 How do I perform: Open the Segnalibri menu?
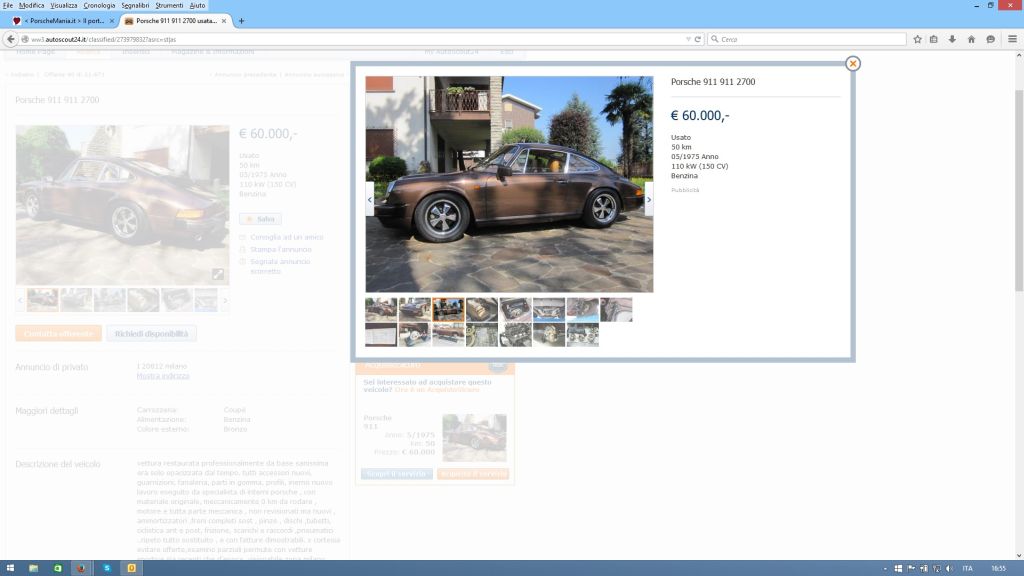click(x=135, y=5)
